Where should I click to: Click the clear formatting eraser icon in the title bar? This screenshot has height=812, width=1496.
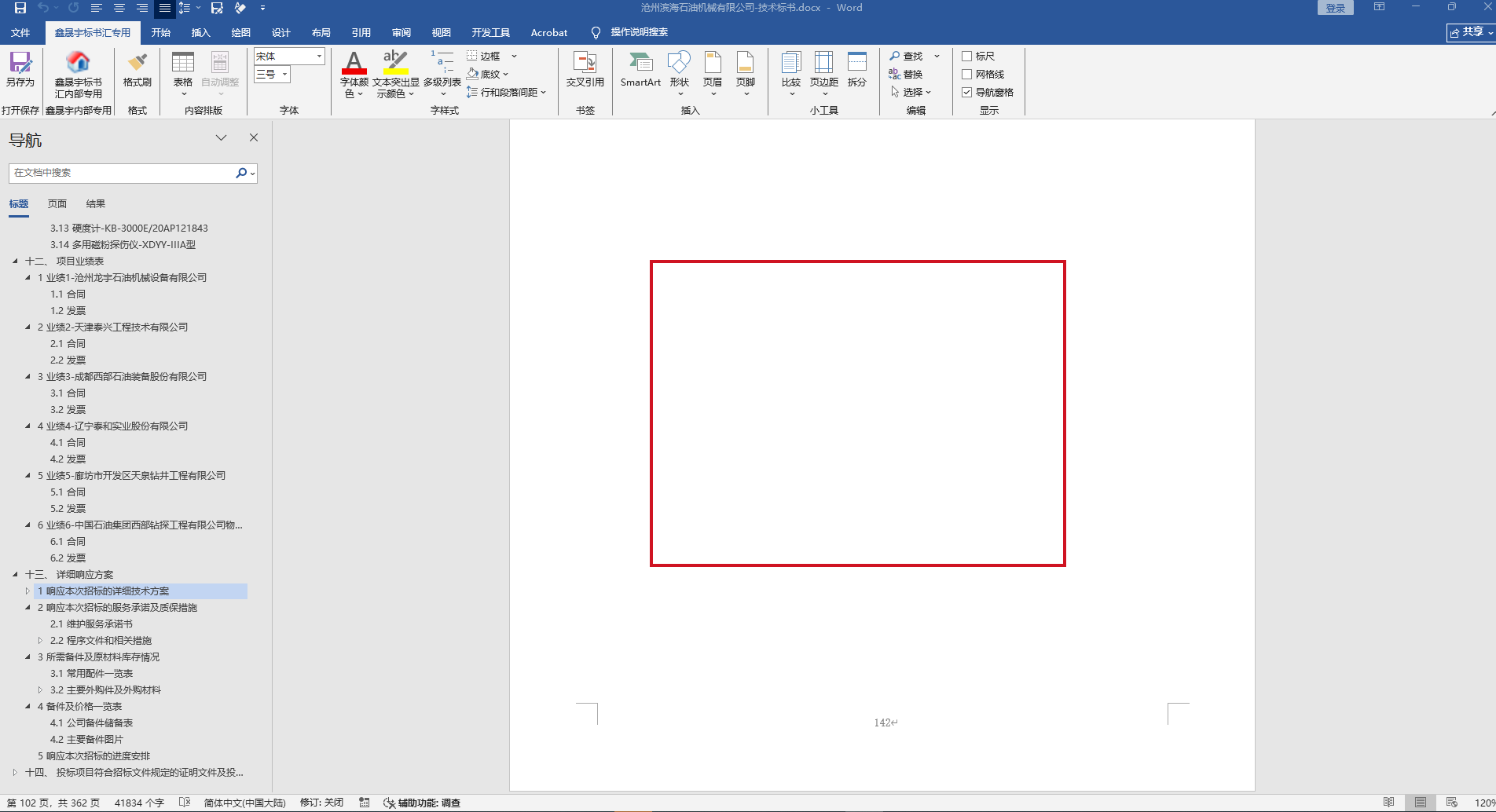point(240,8)
